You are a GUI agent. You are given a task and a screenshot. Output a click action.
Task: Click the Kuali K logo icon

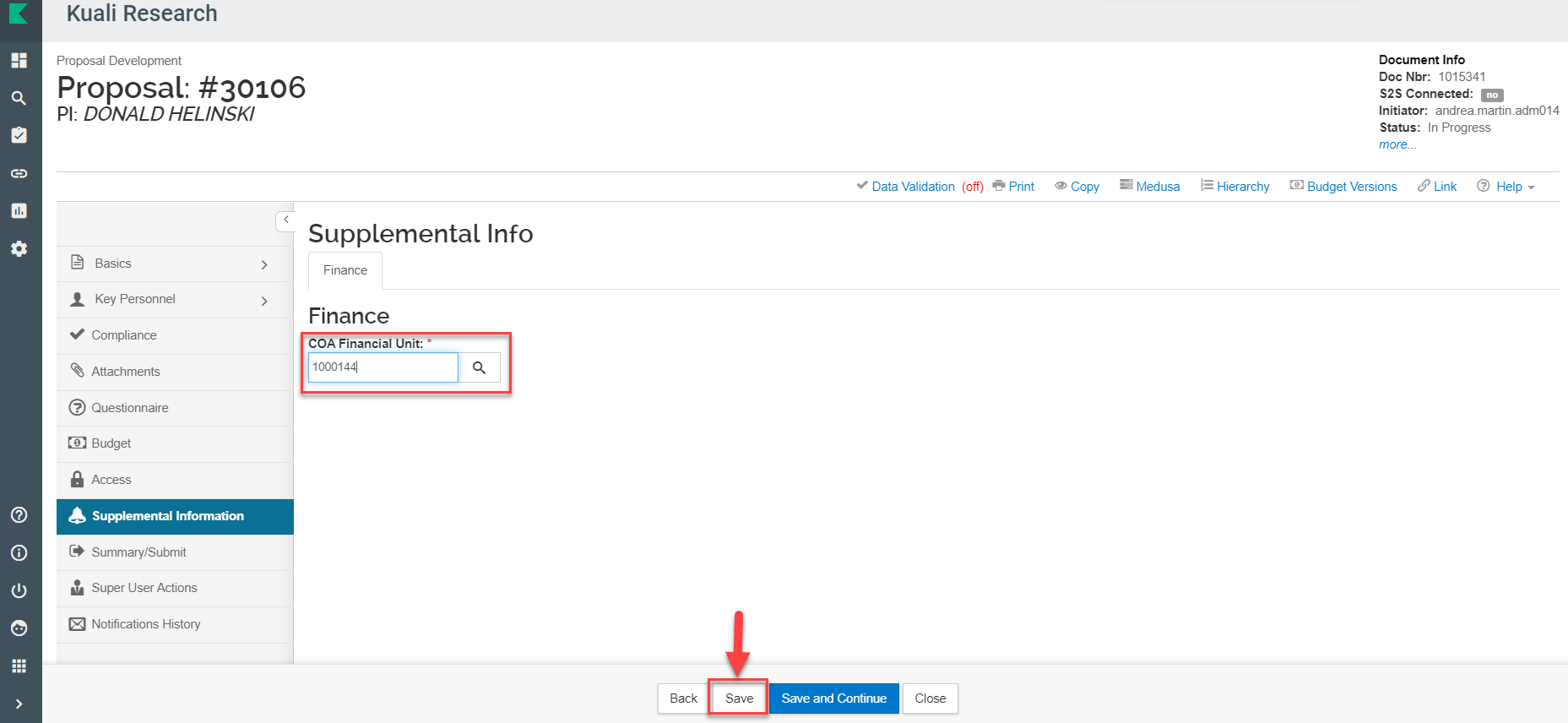[19, 14]
